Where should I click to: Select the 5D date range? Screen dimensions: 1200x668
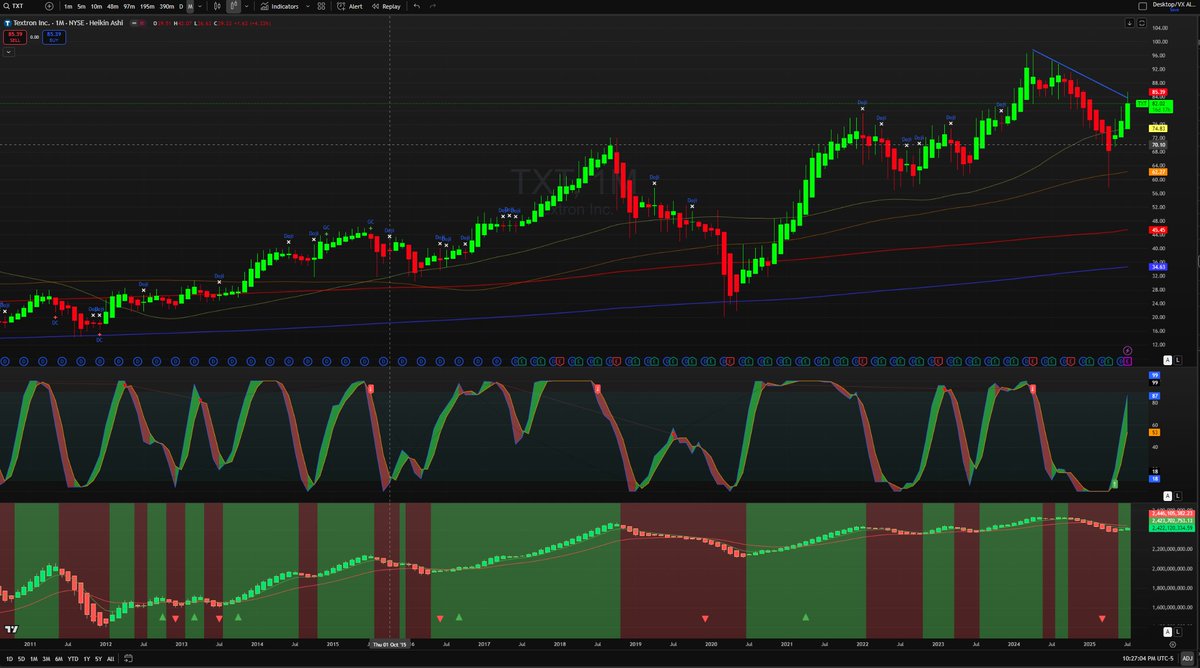click(20, 660)
